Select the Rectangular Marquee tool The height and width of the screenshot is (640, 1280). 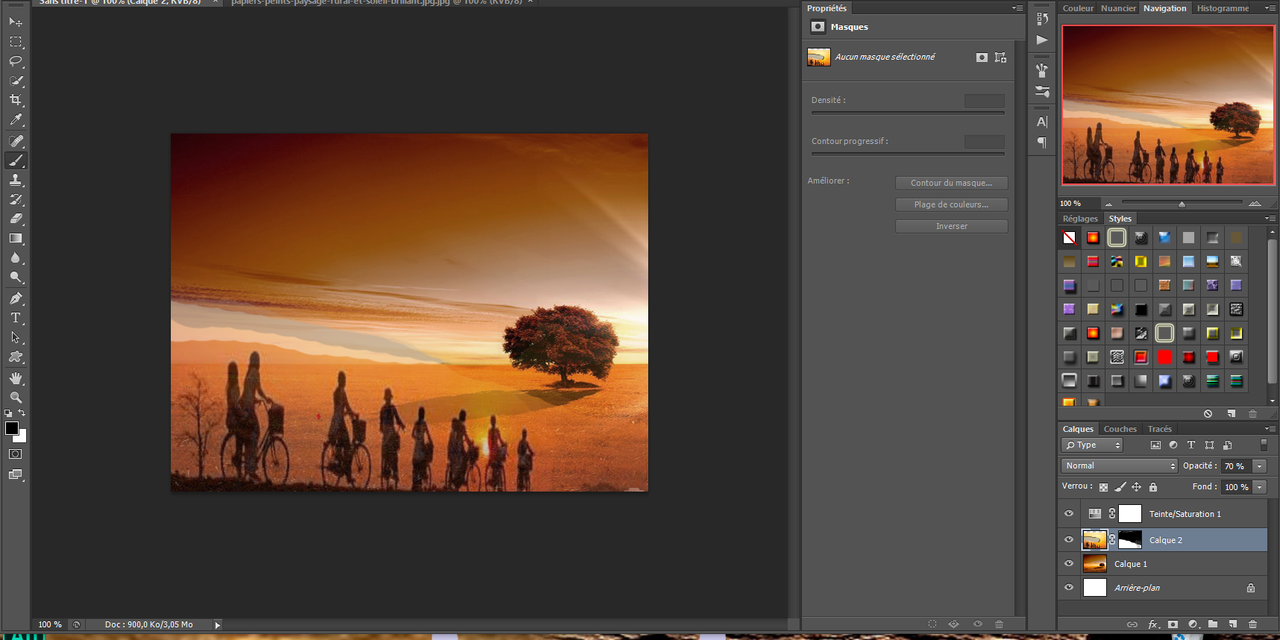[16, 42]
